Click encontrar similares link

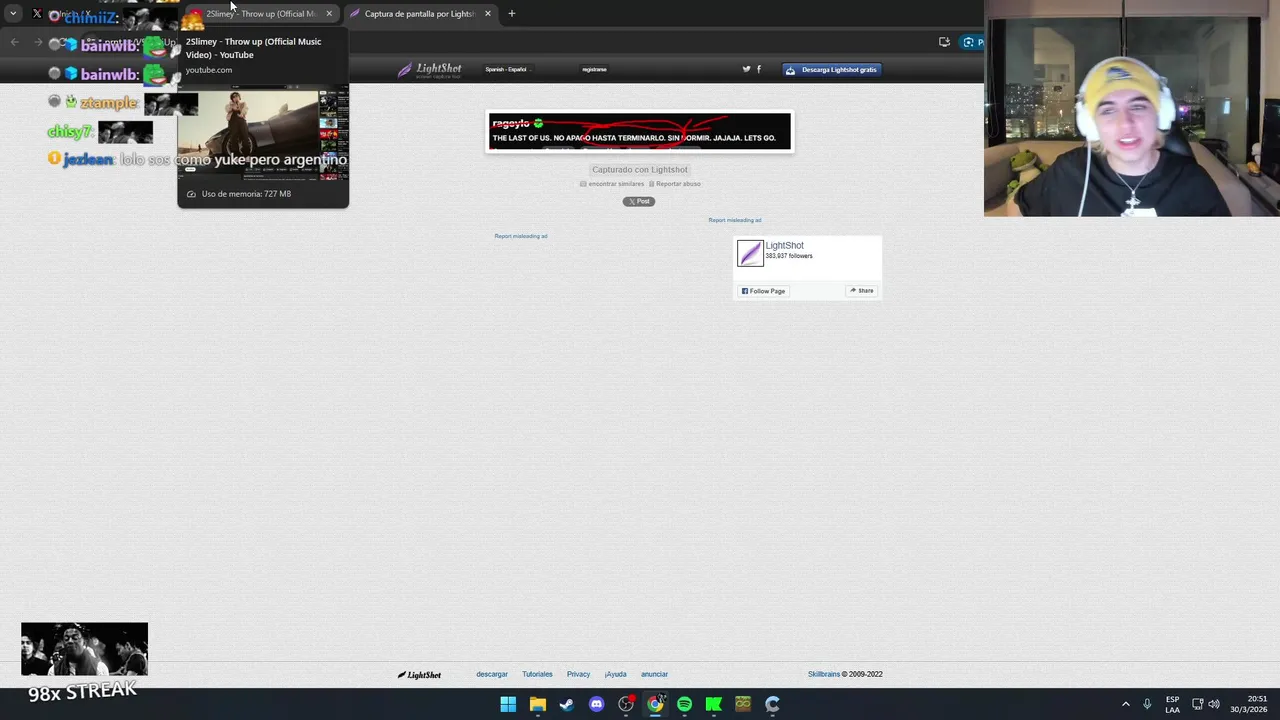coord(612,184)
